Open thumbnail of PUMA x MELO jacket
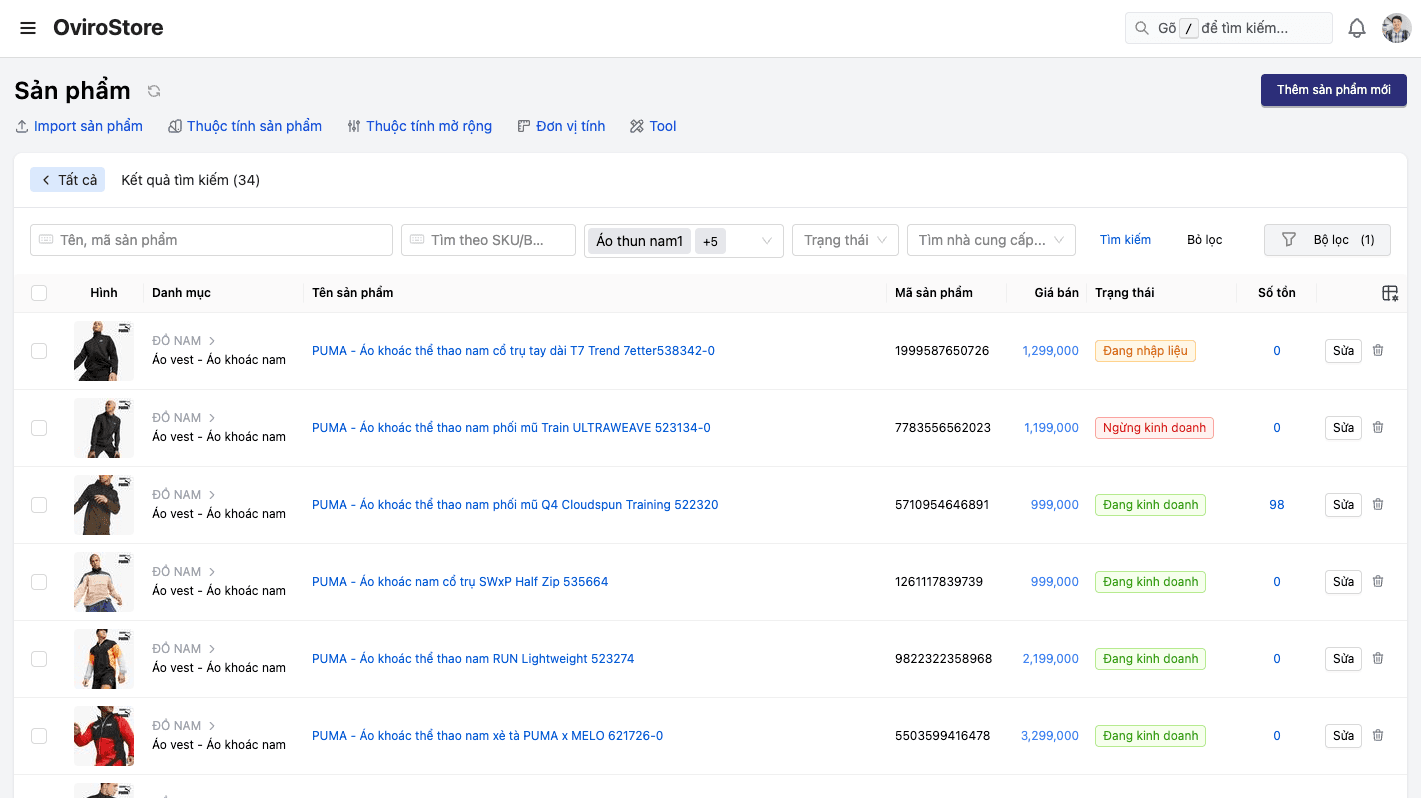1421x798 pixels. point(104,736)
